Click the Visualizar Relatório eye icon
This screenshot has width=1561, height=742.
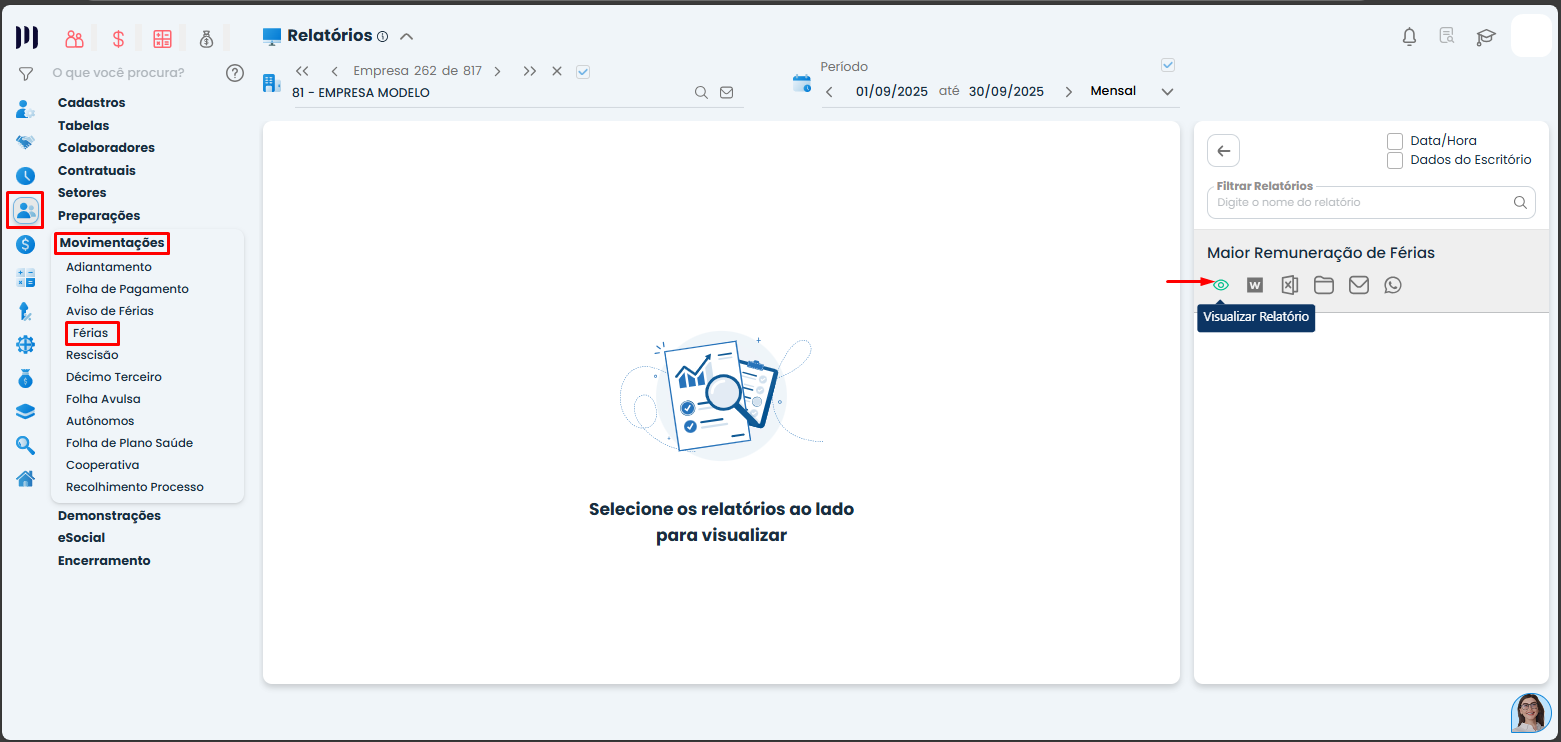1220,285
